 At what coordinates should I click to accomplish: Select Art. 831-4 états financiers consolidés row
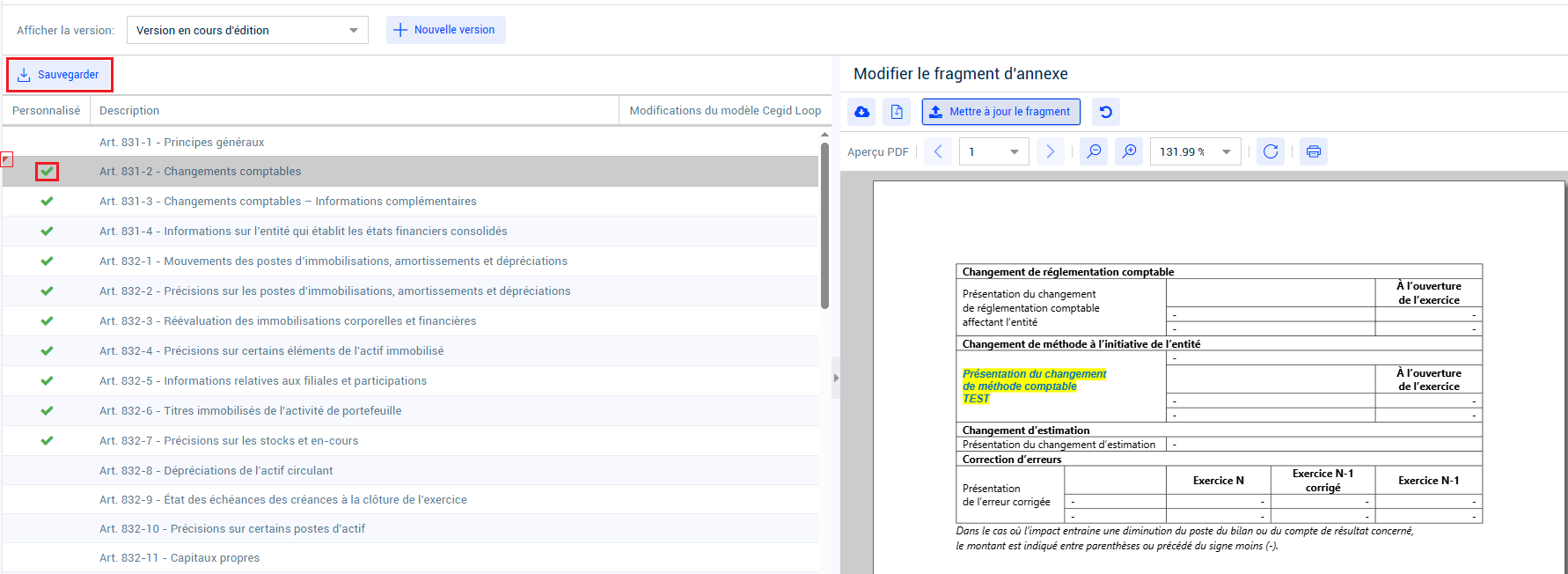pyautogui.click(x=410, y=232)
